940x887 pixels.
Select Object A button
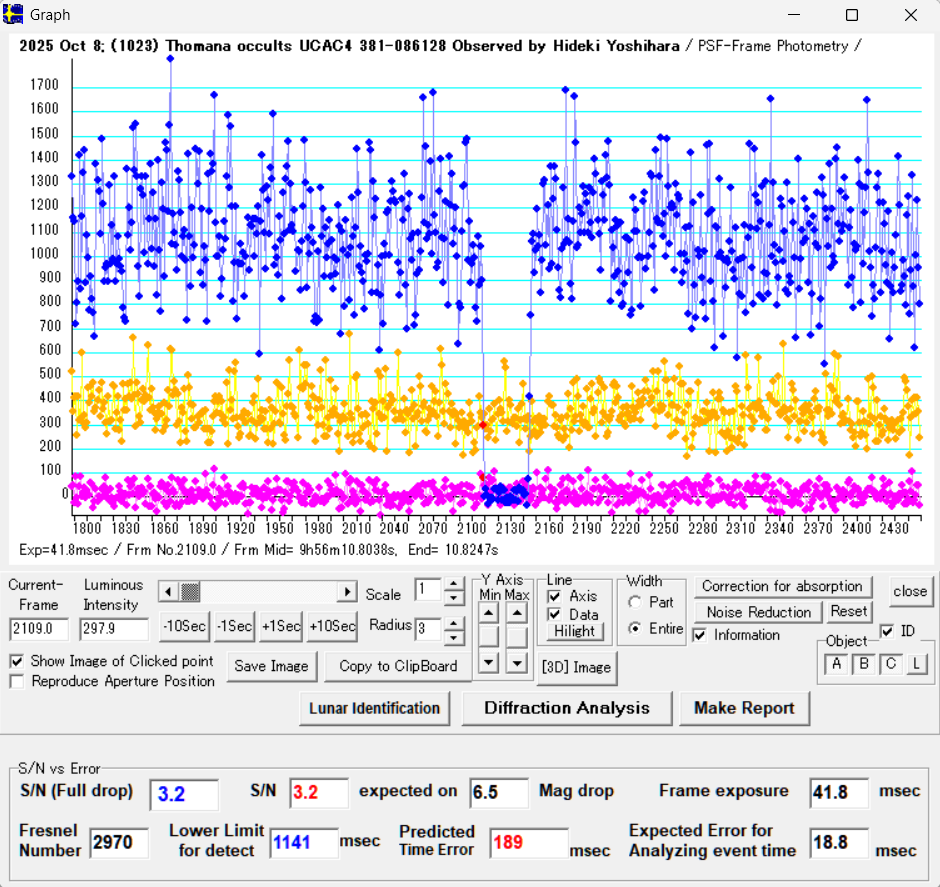click(837, 663)
